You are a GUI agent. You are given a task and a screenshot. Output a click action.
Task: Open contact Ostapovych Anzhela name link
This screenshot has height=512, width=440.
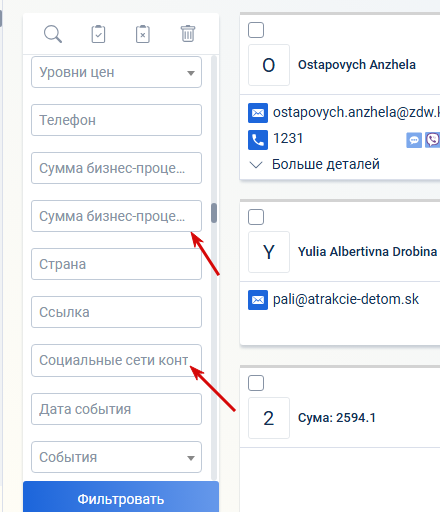(x=357, y=65)
